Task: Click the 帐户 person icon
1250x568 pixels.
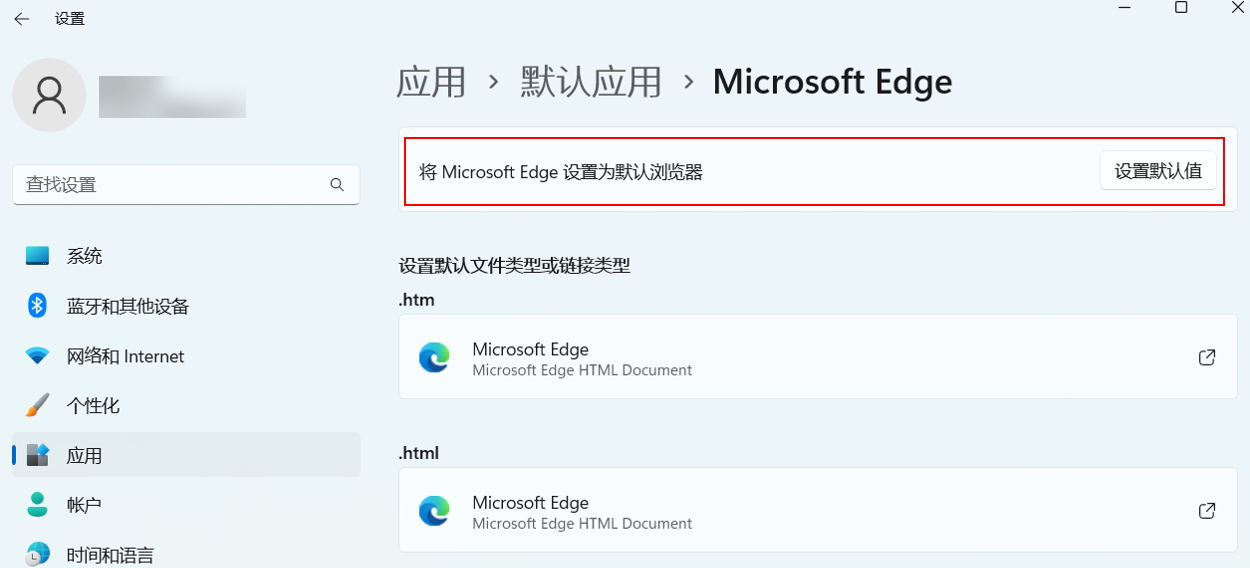Action: pos(37,505)
